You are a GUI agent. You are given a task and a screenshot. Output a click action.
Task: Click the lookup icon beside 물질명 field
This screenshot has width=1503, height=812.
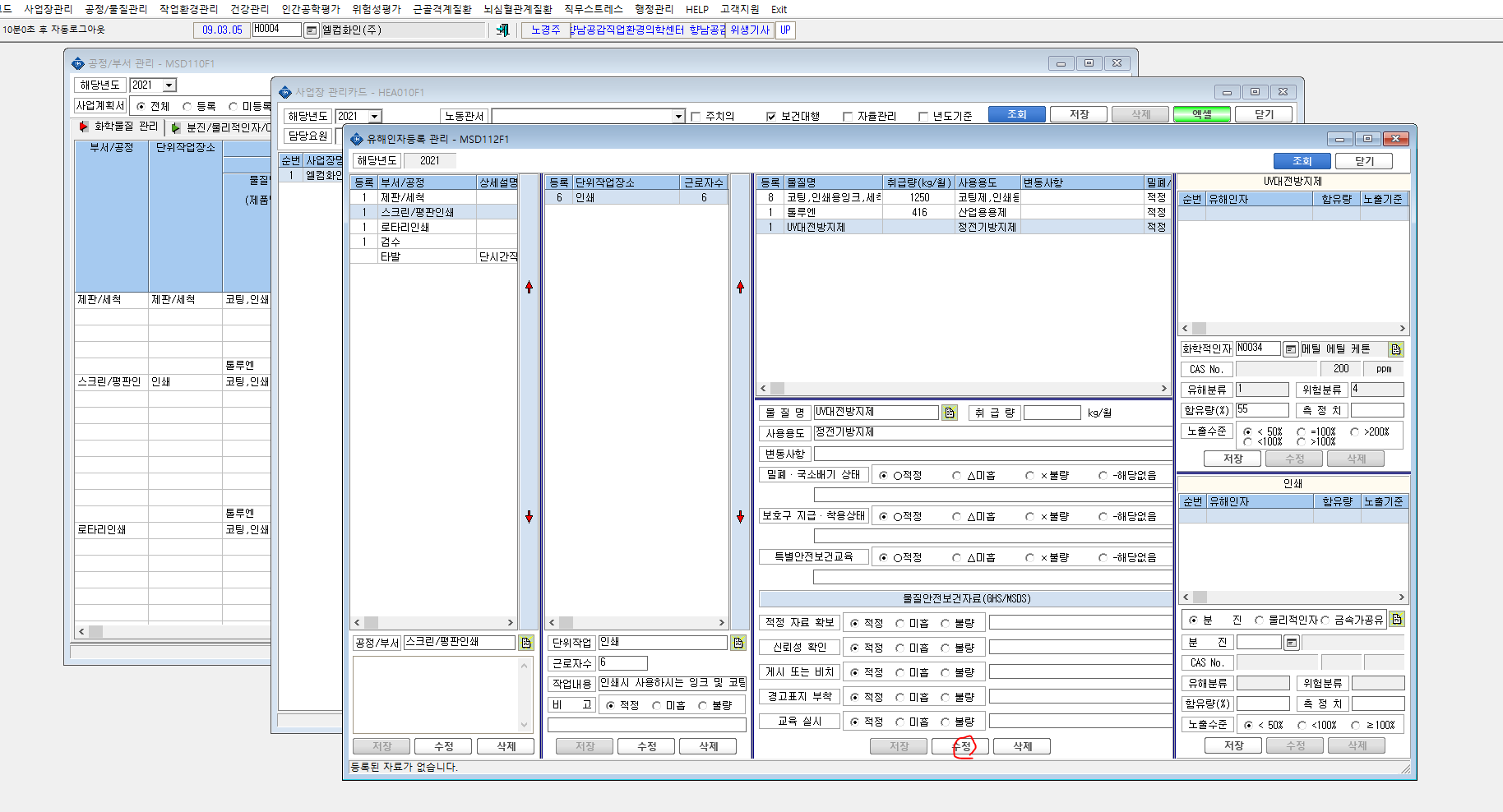[950, 413]
